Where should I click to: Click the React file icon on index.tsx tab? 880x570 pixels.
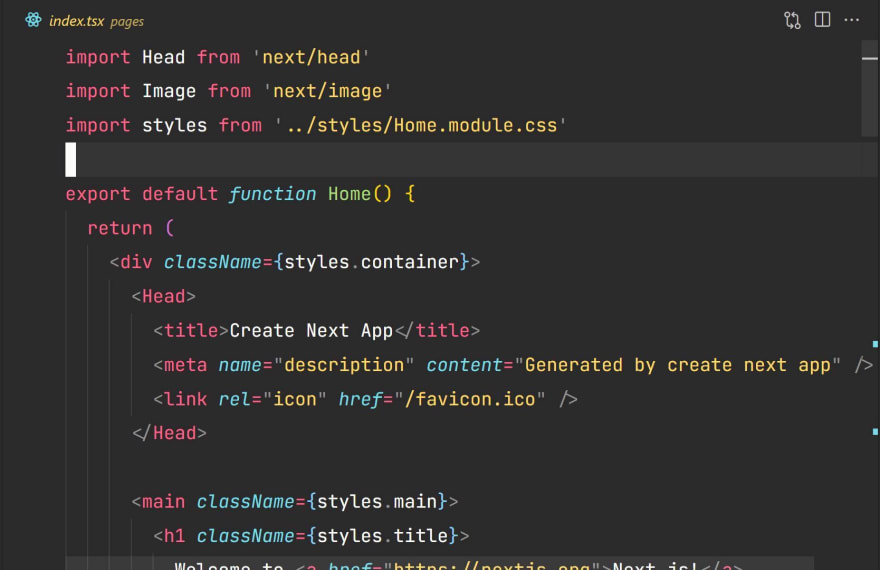(33, 20)
